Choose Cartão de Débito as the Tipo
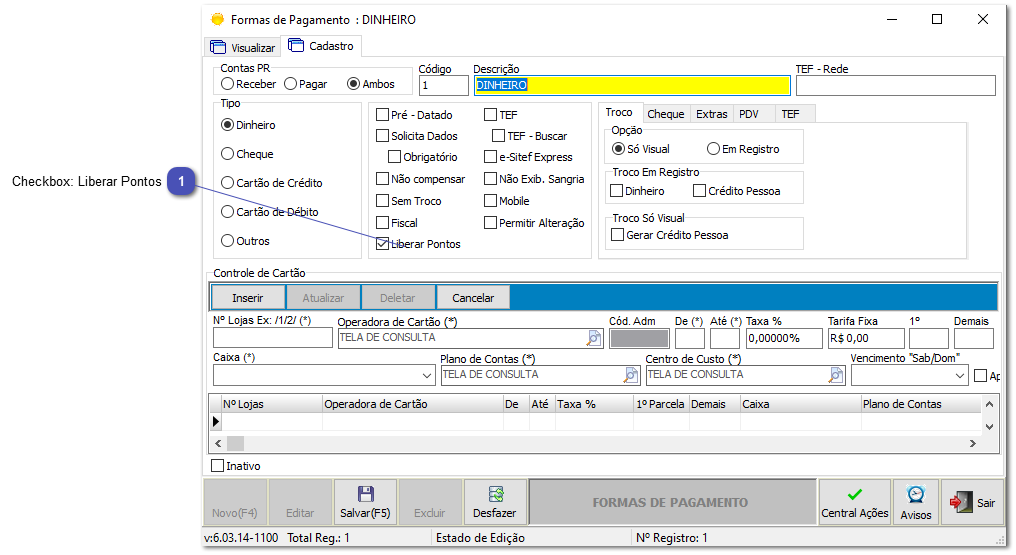1016x555 pixels. click(x=227, y=211)
